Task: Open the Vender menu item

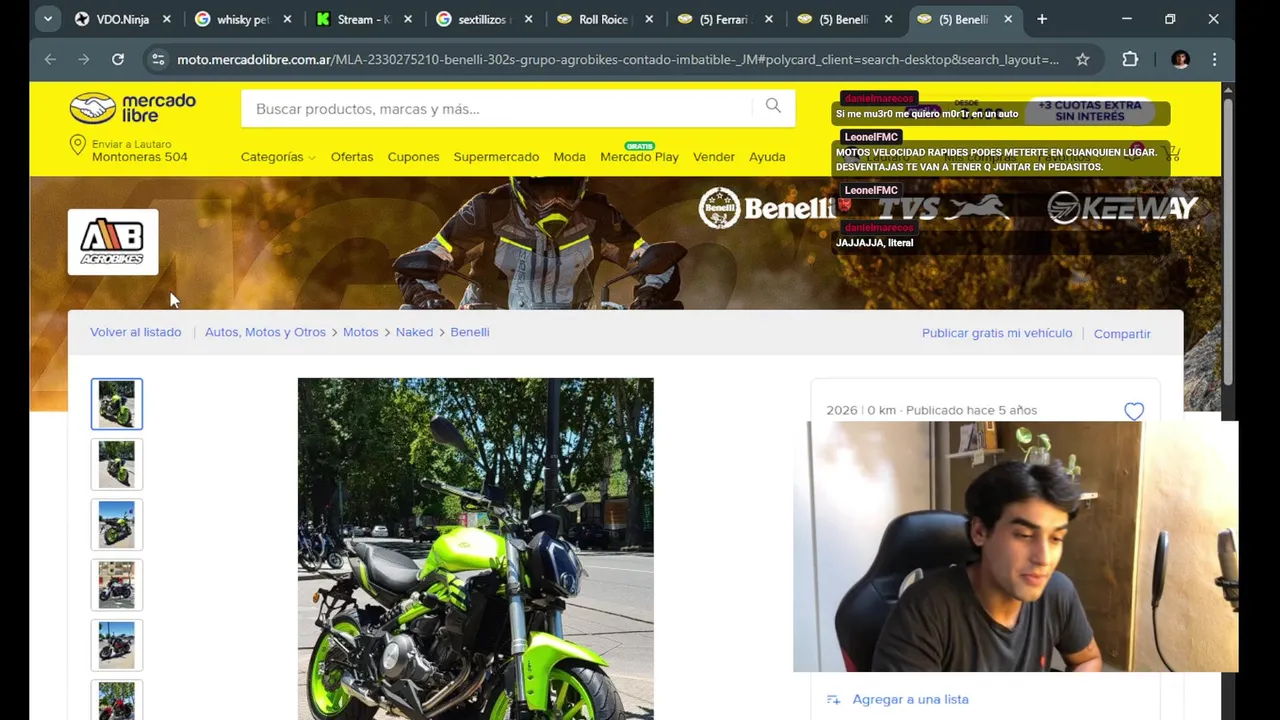Action: tap(714, 157)
